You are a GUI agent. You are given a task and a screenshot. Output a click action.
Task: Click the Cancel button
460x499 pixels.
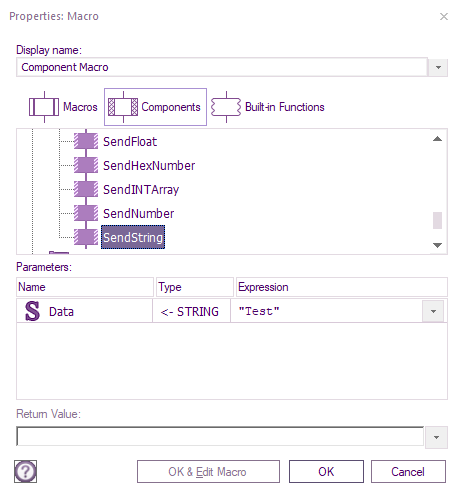[408, 471]
